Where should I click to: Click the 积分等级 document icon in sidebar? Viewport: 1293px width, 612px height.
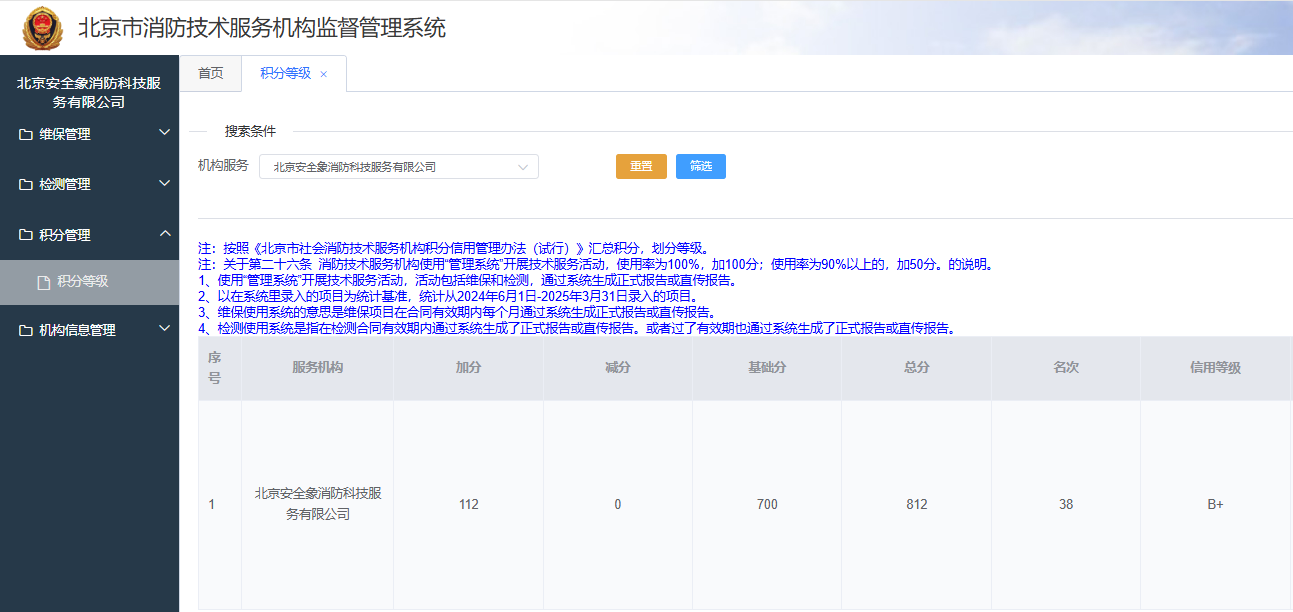(43, 283)
